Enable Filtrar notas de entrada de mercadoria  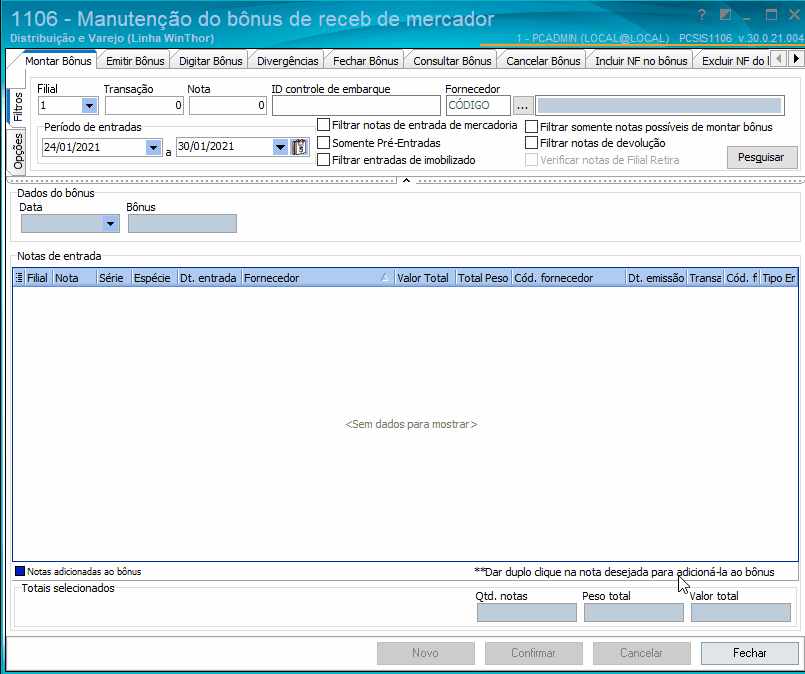point(323,125)
